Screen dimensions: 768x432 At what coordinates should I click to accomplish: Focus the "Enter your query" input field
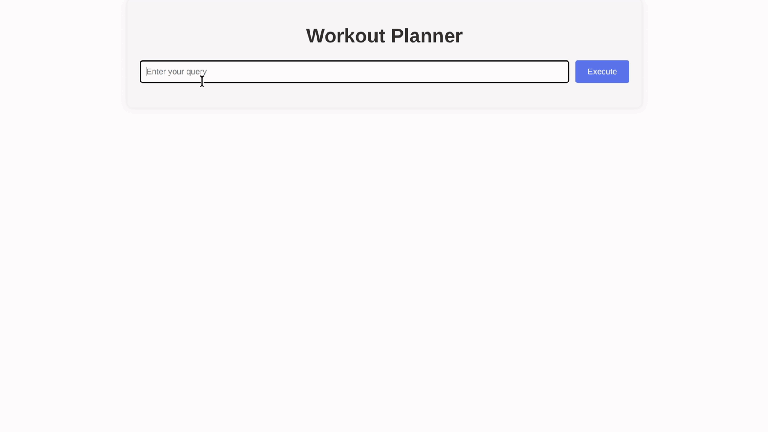click(x=354, y=72)
